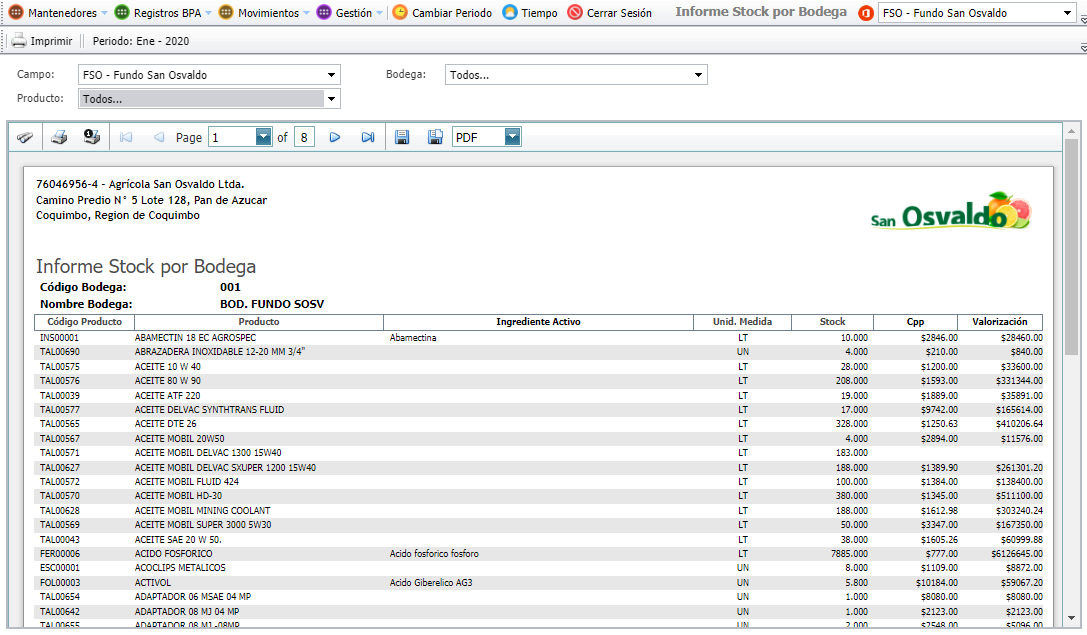This screenshot has width=1087, height=635.
Task: Click ACEITE MOBIL MINING COOLANT product name
Action: coord(202,510)
